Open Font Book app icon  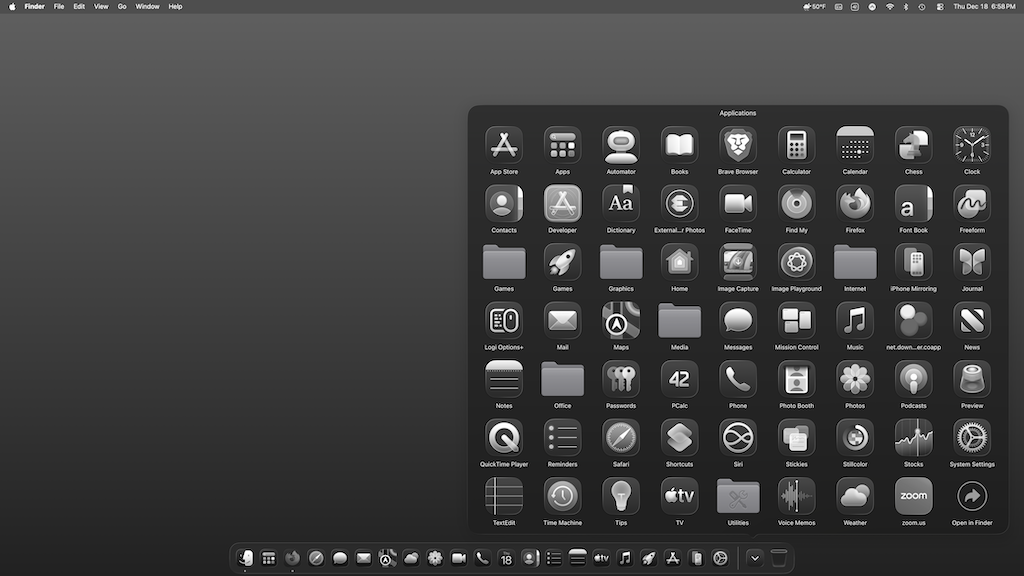pyautogui.click(x=913, y=204)
